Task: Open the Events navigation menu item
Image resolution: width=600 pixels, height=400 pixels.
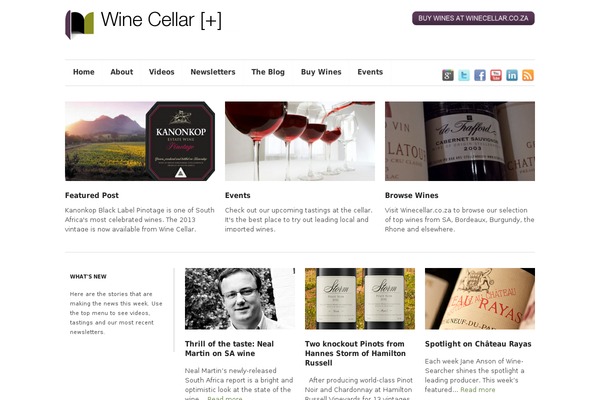Action: click(x=370, y=72)
